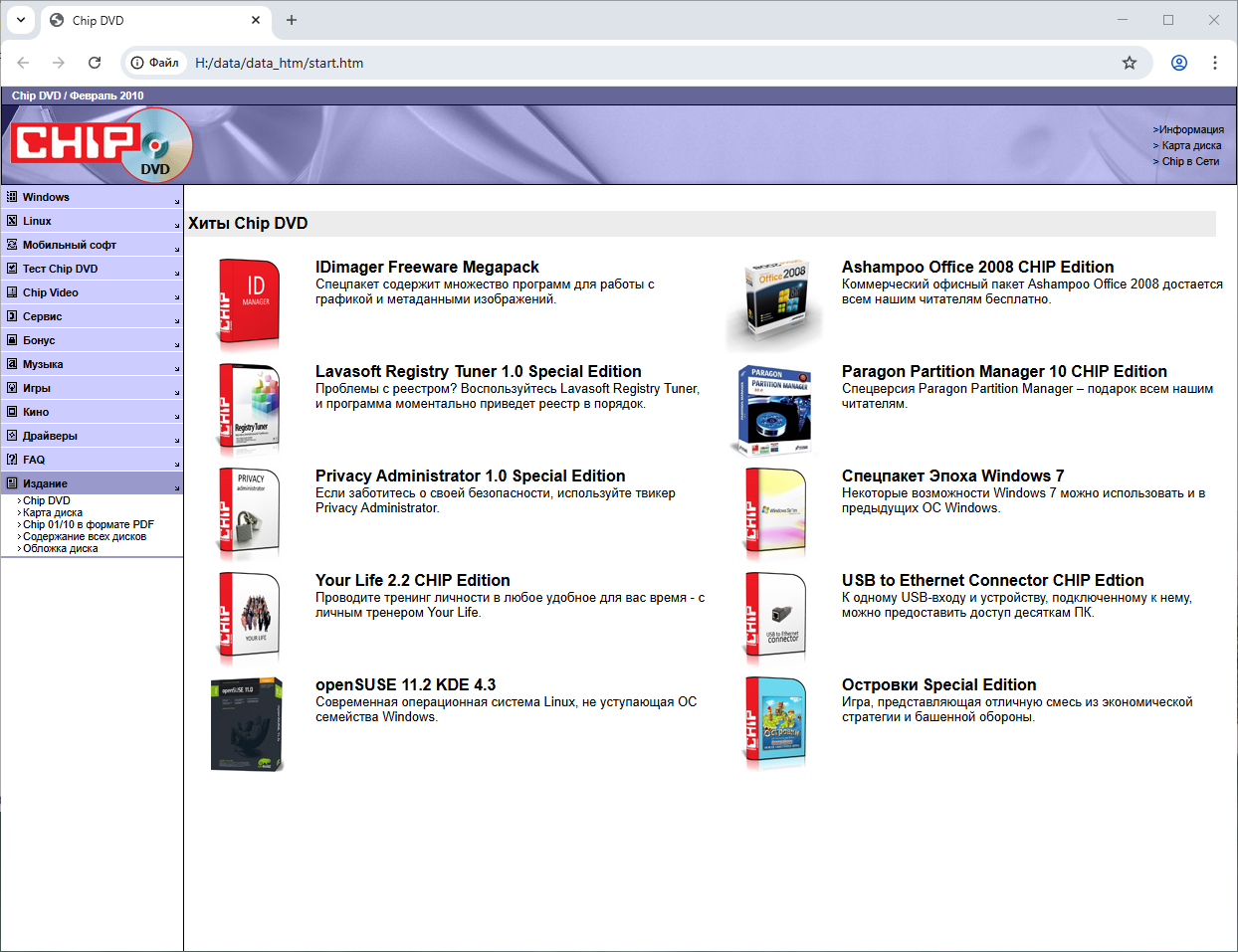
Task: Open the Your Life 2.2 box image
Action: 249,618
